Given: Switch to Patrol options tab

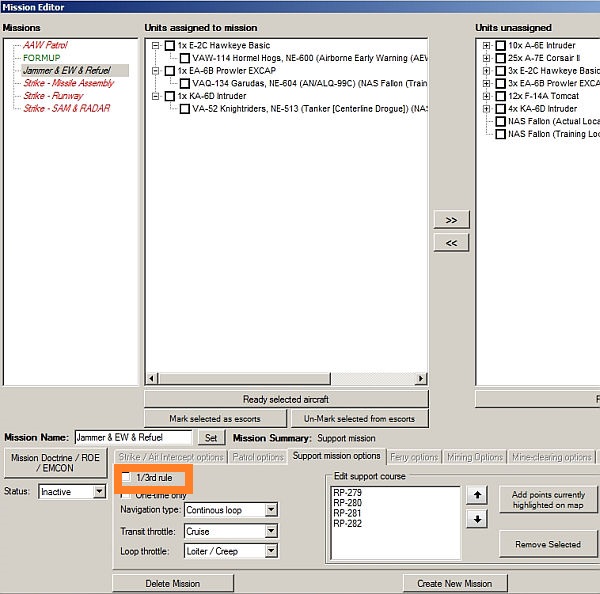Looking at the screenshot, I should 258,457.
